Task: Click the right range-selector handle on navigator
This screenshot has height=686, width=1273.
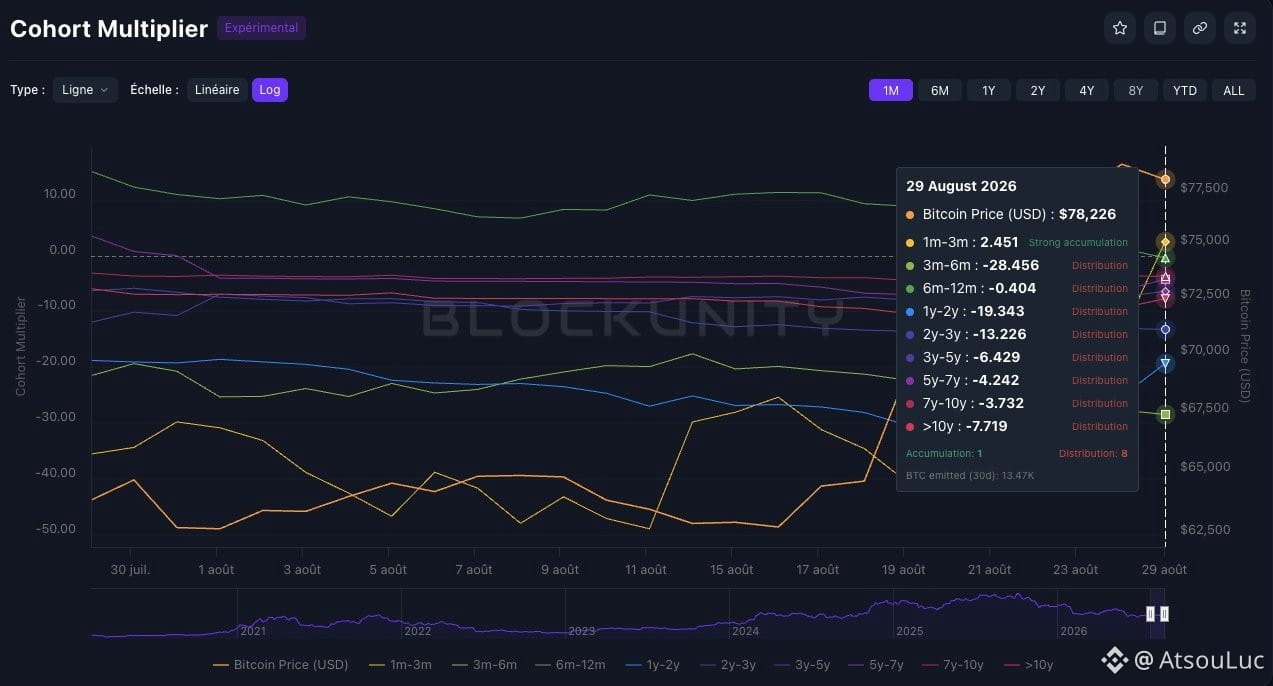Action: point(1164,614)
